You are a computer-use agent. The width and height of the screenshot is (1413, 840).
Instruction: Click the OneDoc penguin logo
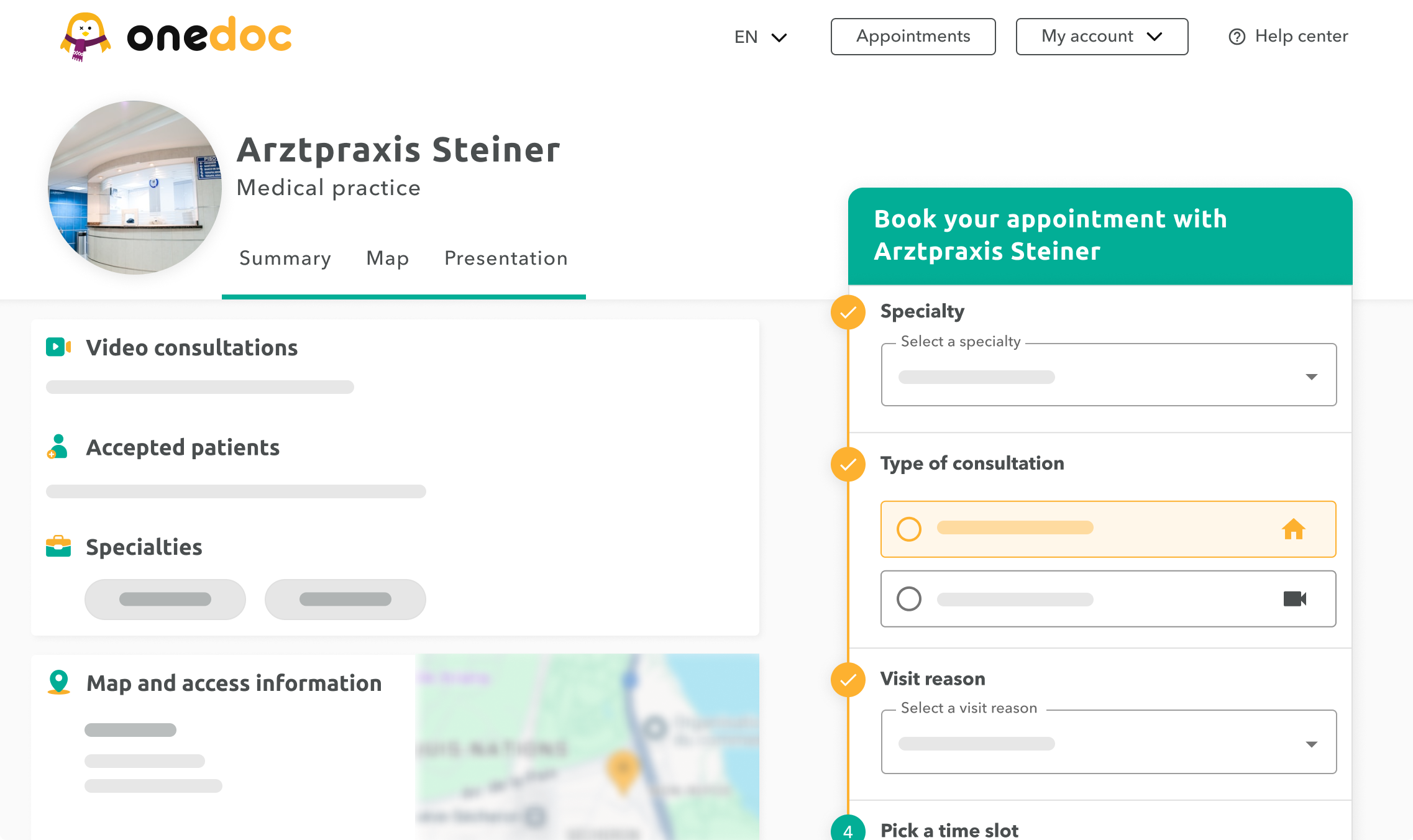87,36
